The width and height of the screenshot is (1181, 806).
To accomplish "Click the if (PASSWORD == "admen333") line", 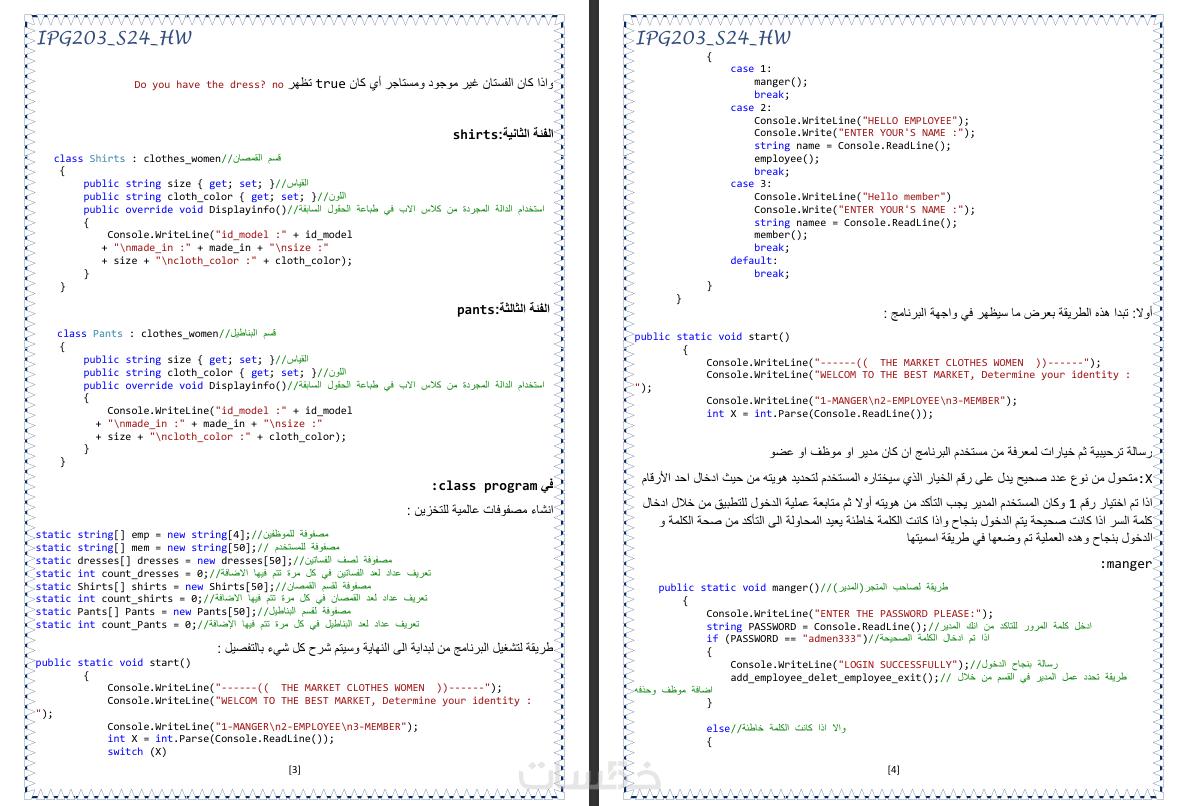I will (x=786, y=639).
